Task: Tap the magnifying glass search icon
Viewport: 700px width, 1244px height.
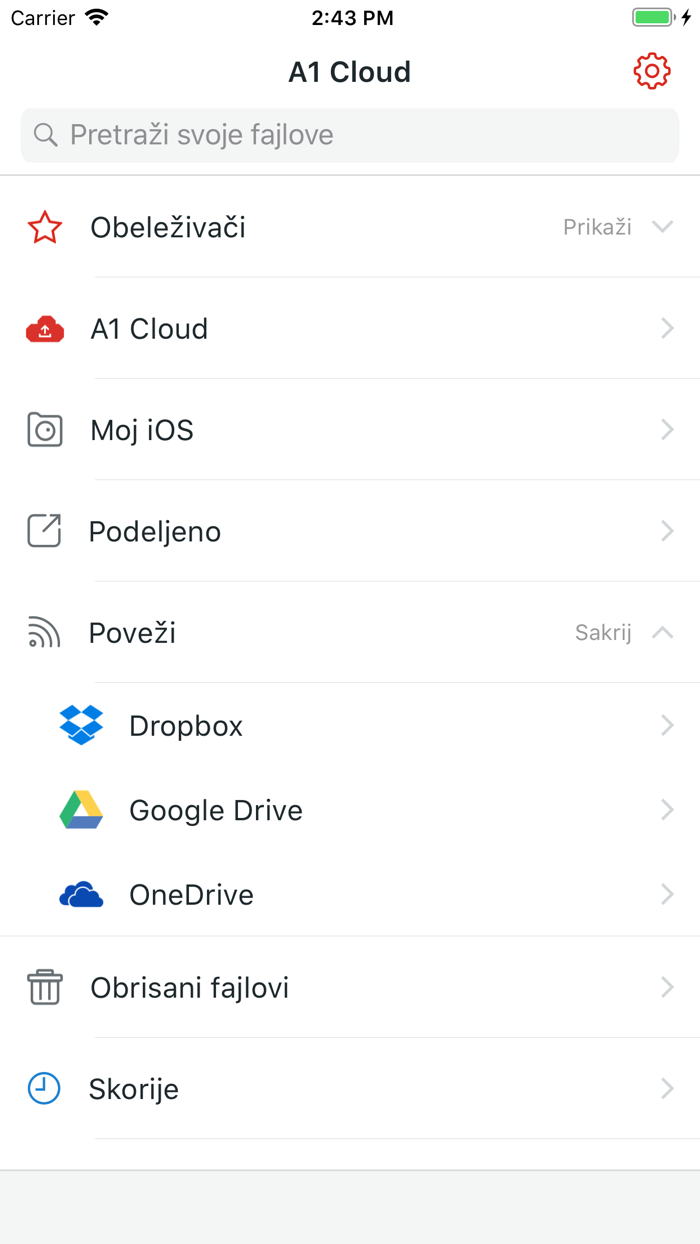Action: click(45, 135)
